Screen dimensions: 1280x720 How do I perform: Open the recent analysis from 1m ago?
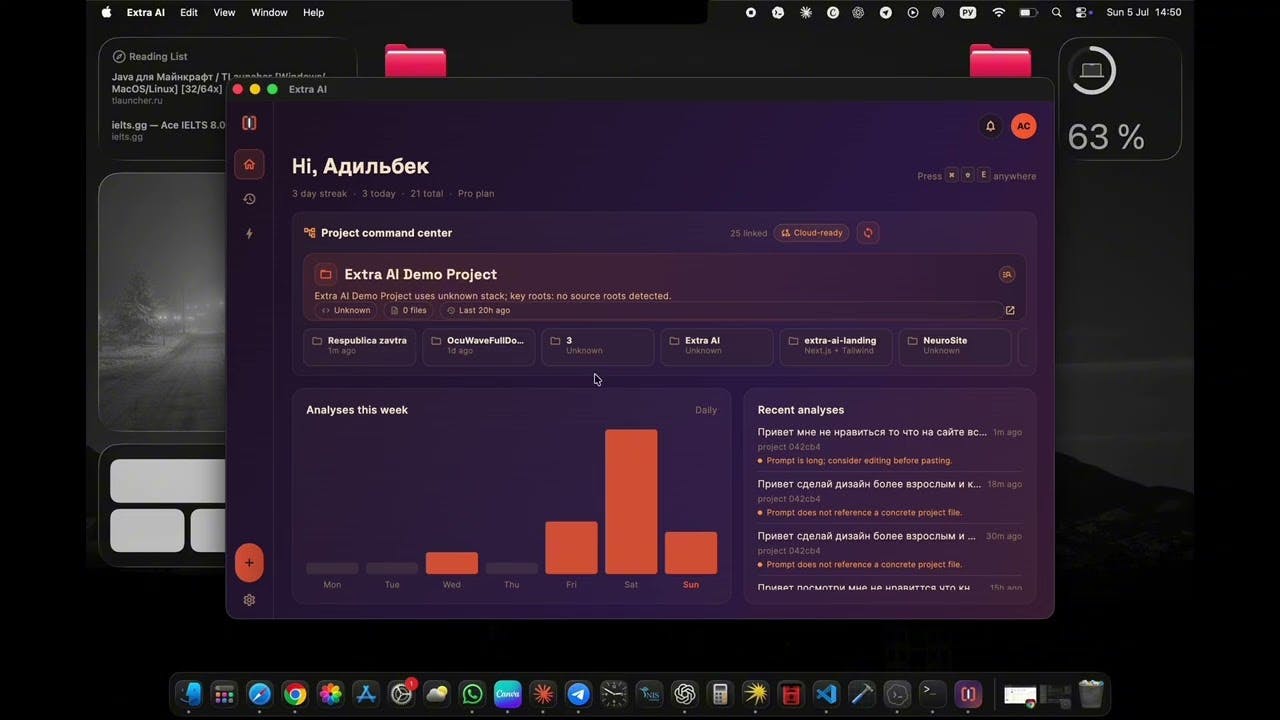(x=890, y=446)
